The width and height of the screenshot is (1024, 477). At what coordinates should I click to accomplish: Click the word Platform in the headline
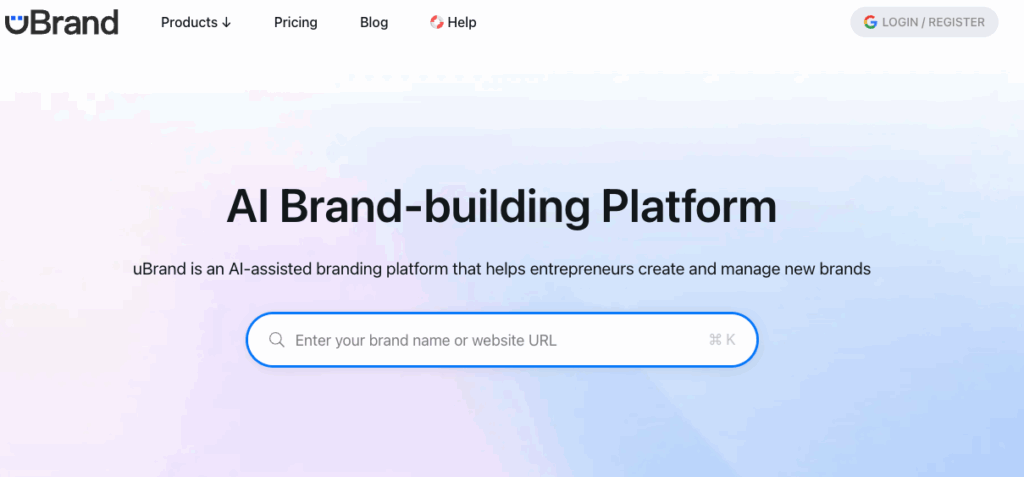tap(689, 207)
